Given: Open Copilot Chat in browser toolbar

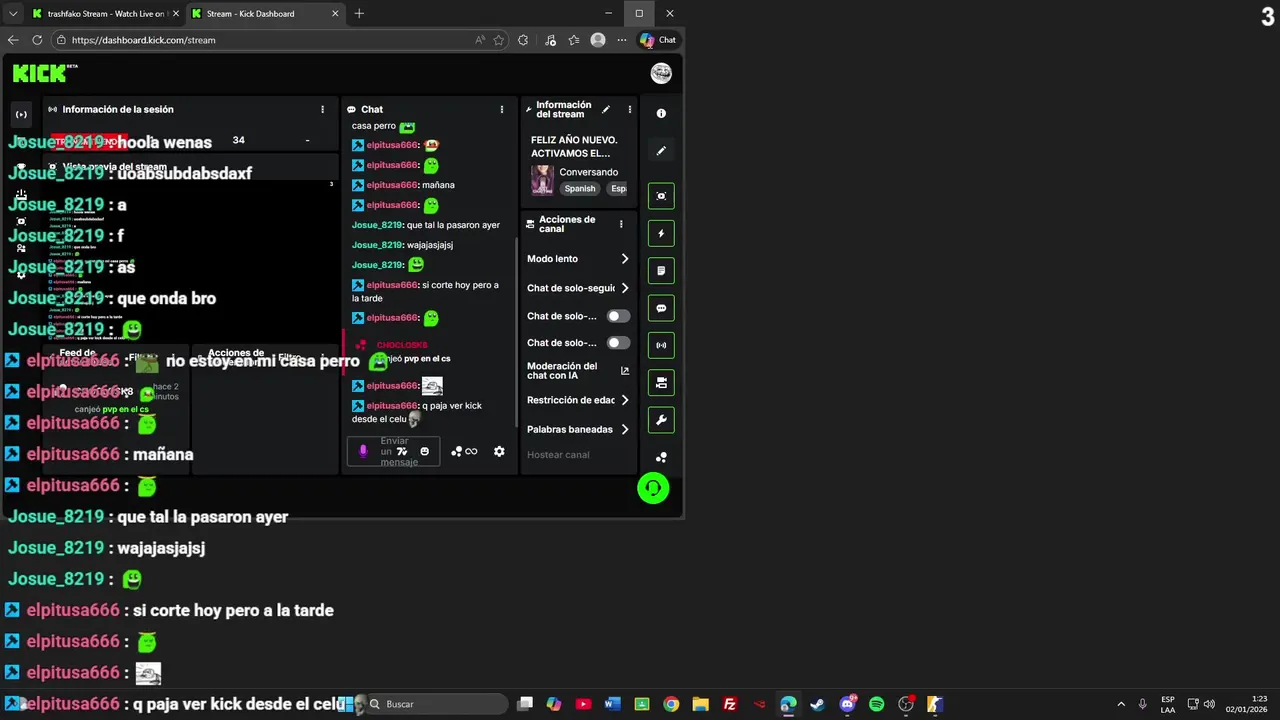Looking at the screenshot, I should pyautogui.click(x=658, y=40).
